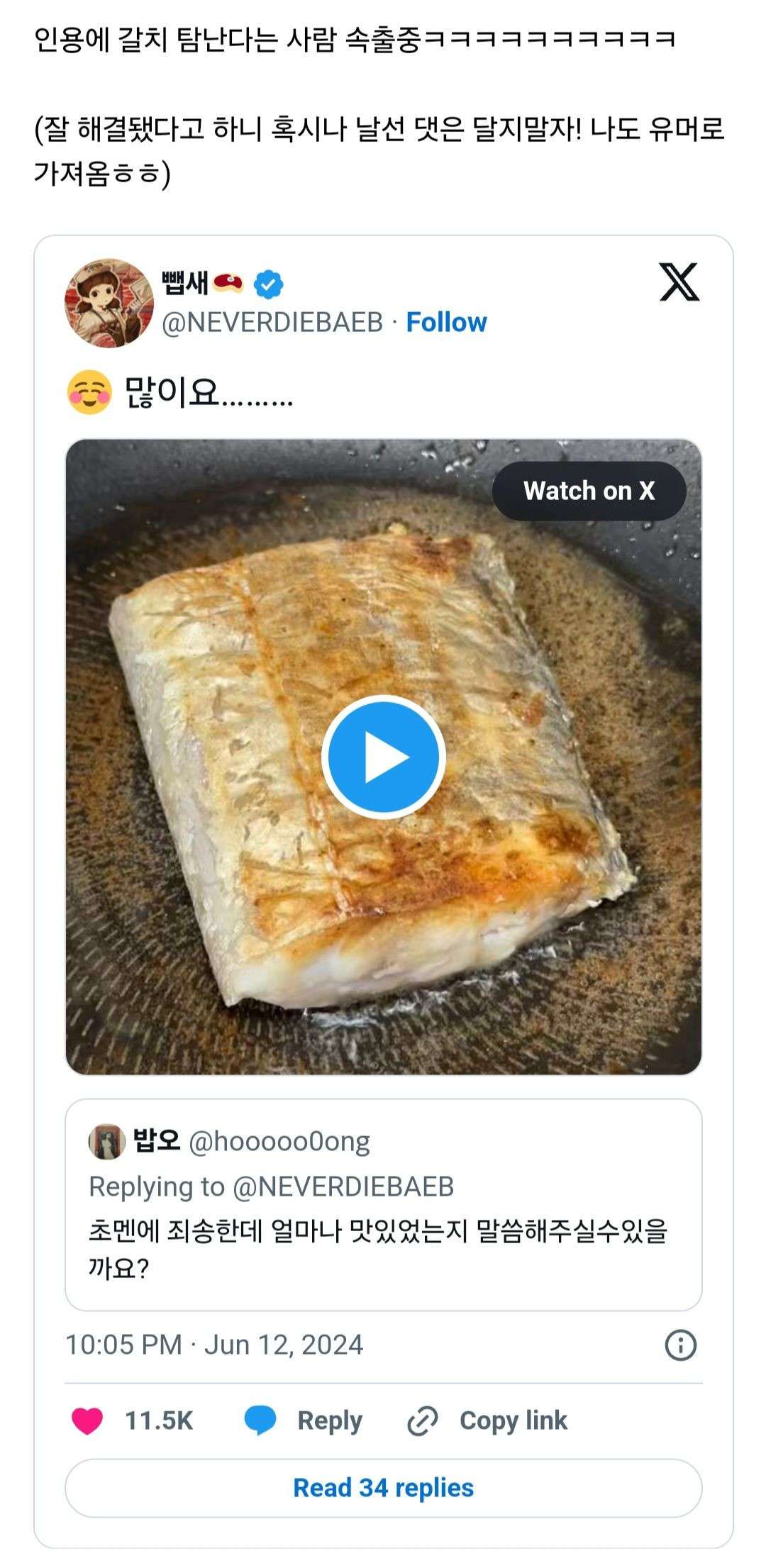Open the X logo icon
Image resolution: width=766 pixels, height=1568 pixels.
679,282
